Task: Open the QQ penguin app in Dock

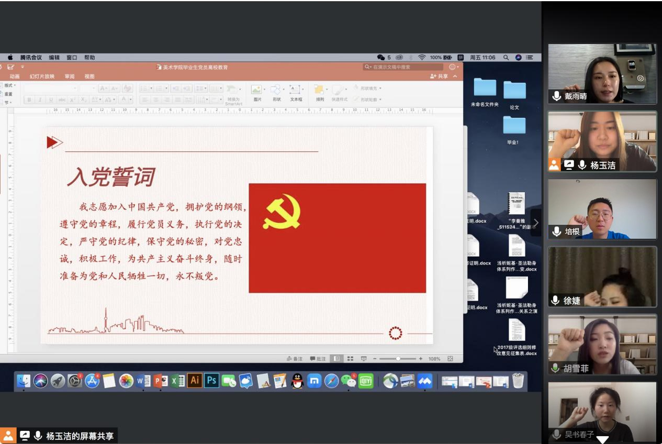Action: pos(297,381)
